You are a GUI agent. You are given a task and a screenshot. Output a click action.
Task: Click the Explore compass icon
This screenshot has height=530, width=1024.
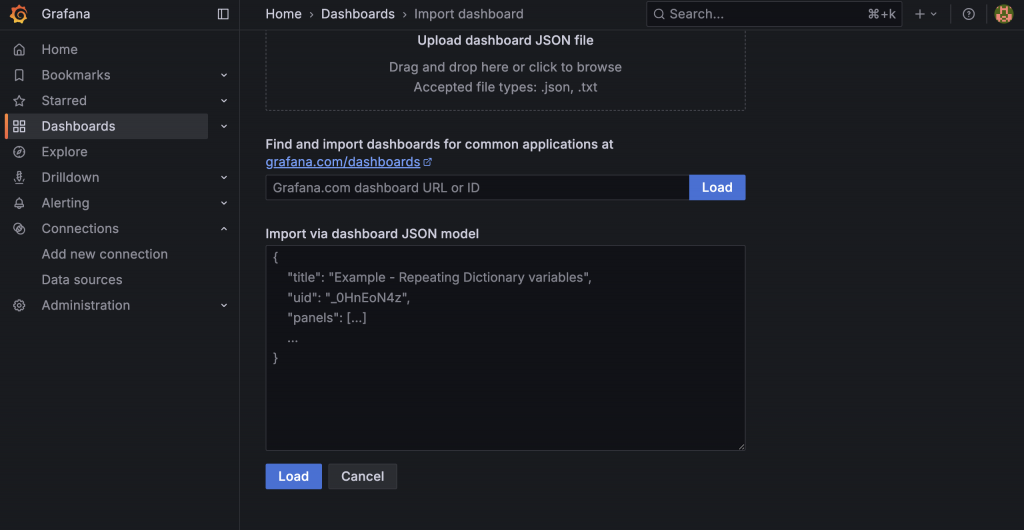(x=20, y=151)
